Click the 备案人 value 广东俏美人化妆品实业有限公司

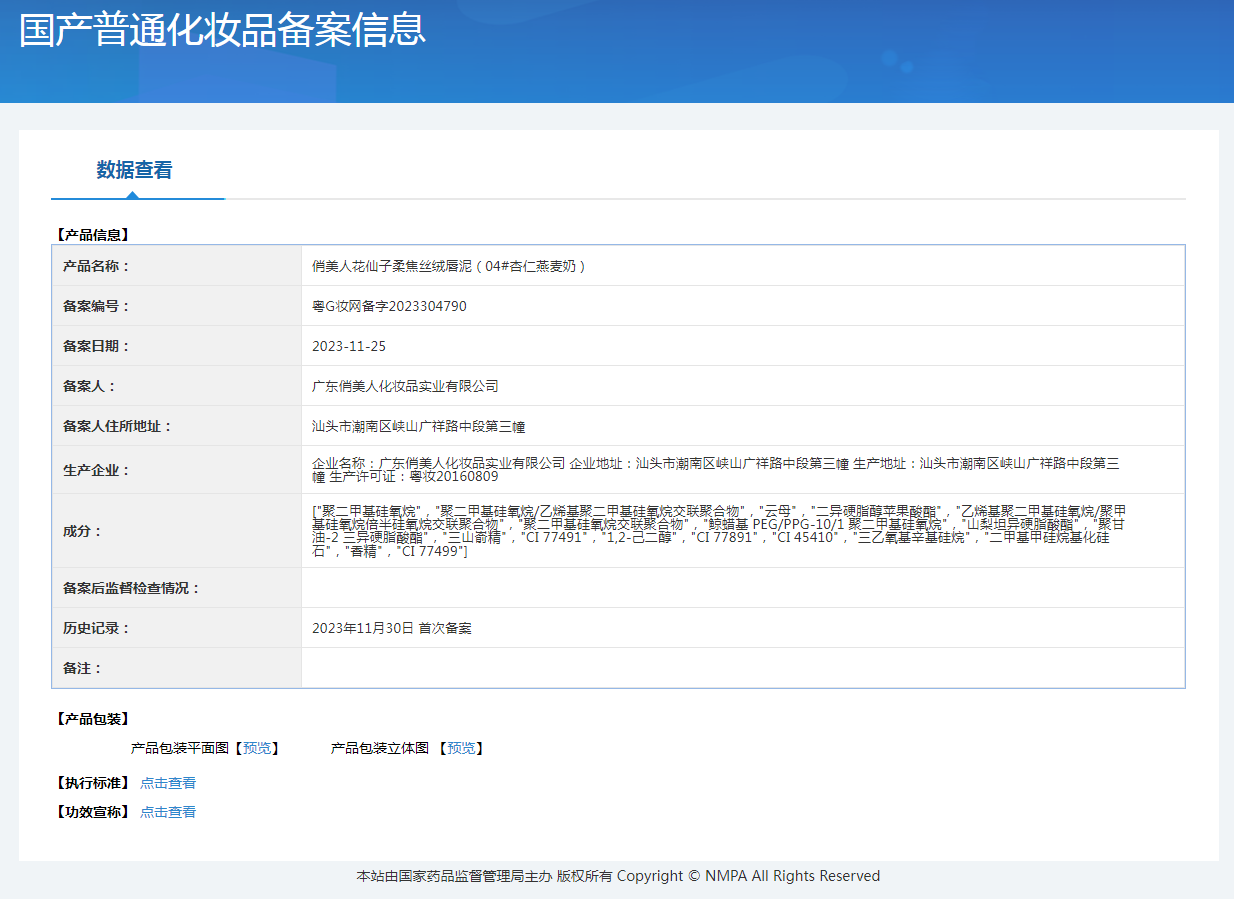405,386
